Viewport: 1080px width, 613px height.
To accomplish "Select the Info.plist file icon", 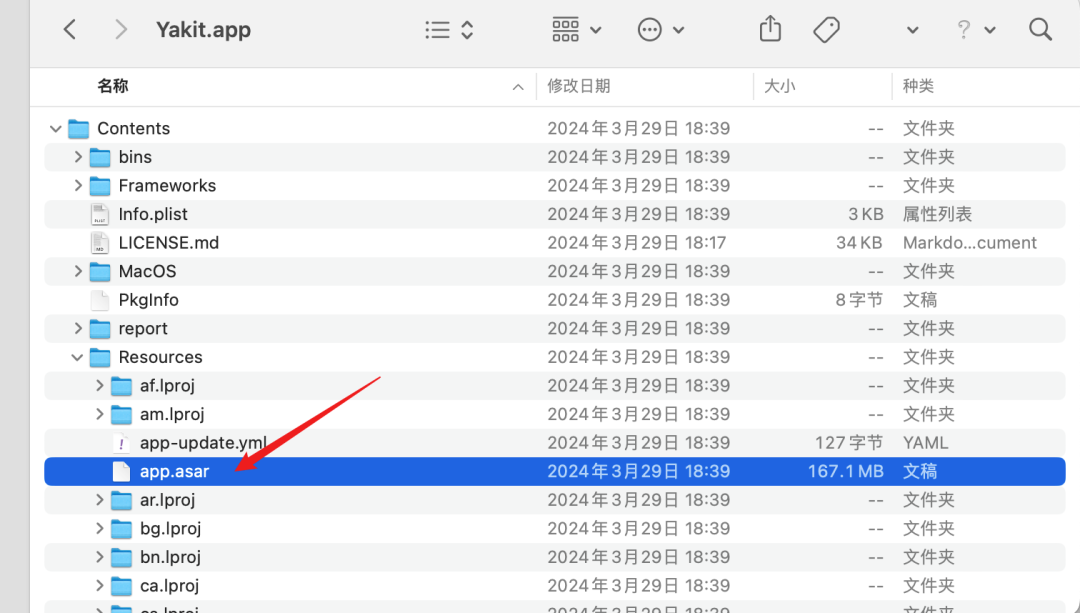I will pyautogui.click(x=100, y=214).
